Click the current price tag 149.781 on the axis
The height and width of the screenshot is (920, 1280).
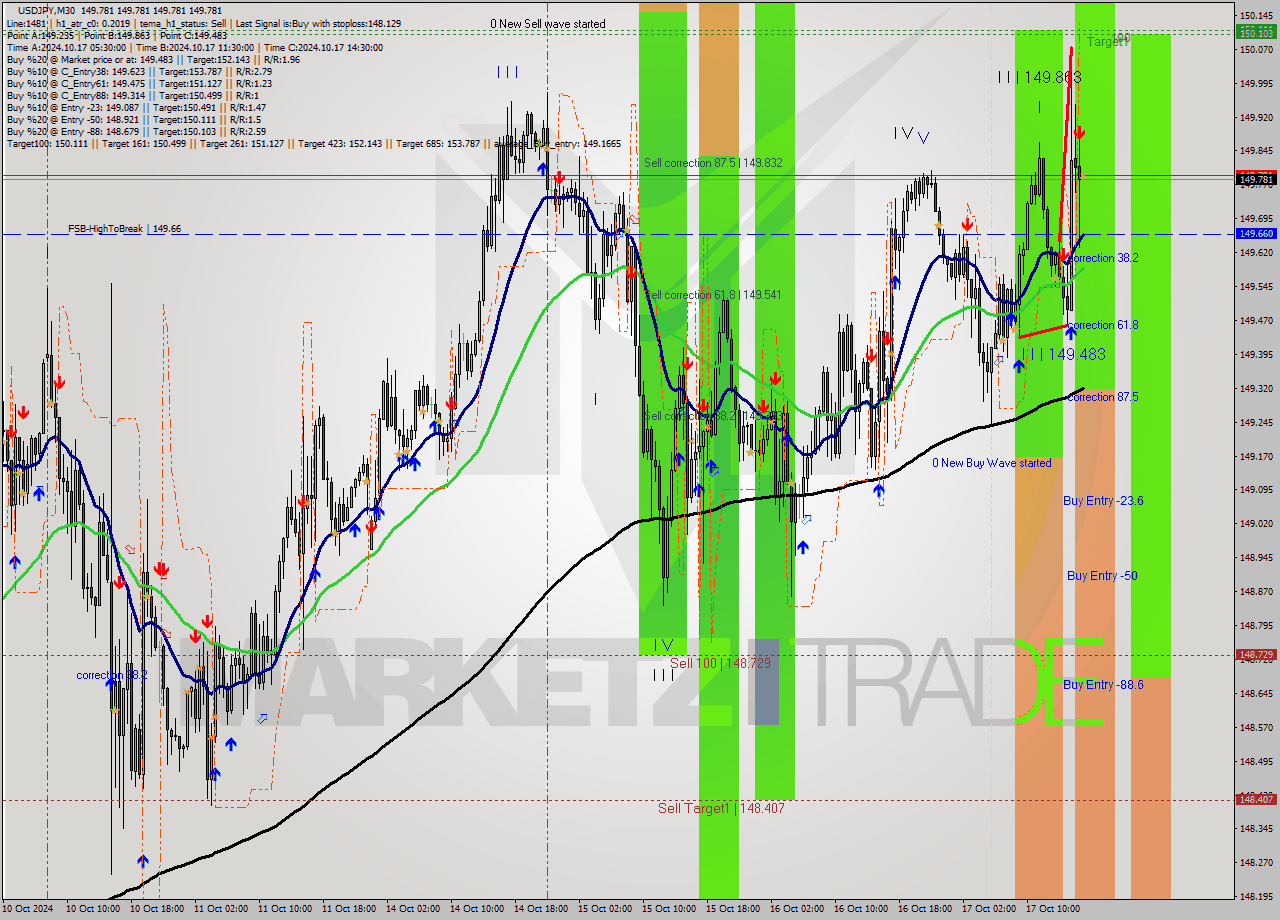coord(1257,180)
